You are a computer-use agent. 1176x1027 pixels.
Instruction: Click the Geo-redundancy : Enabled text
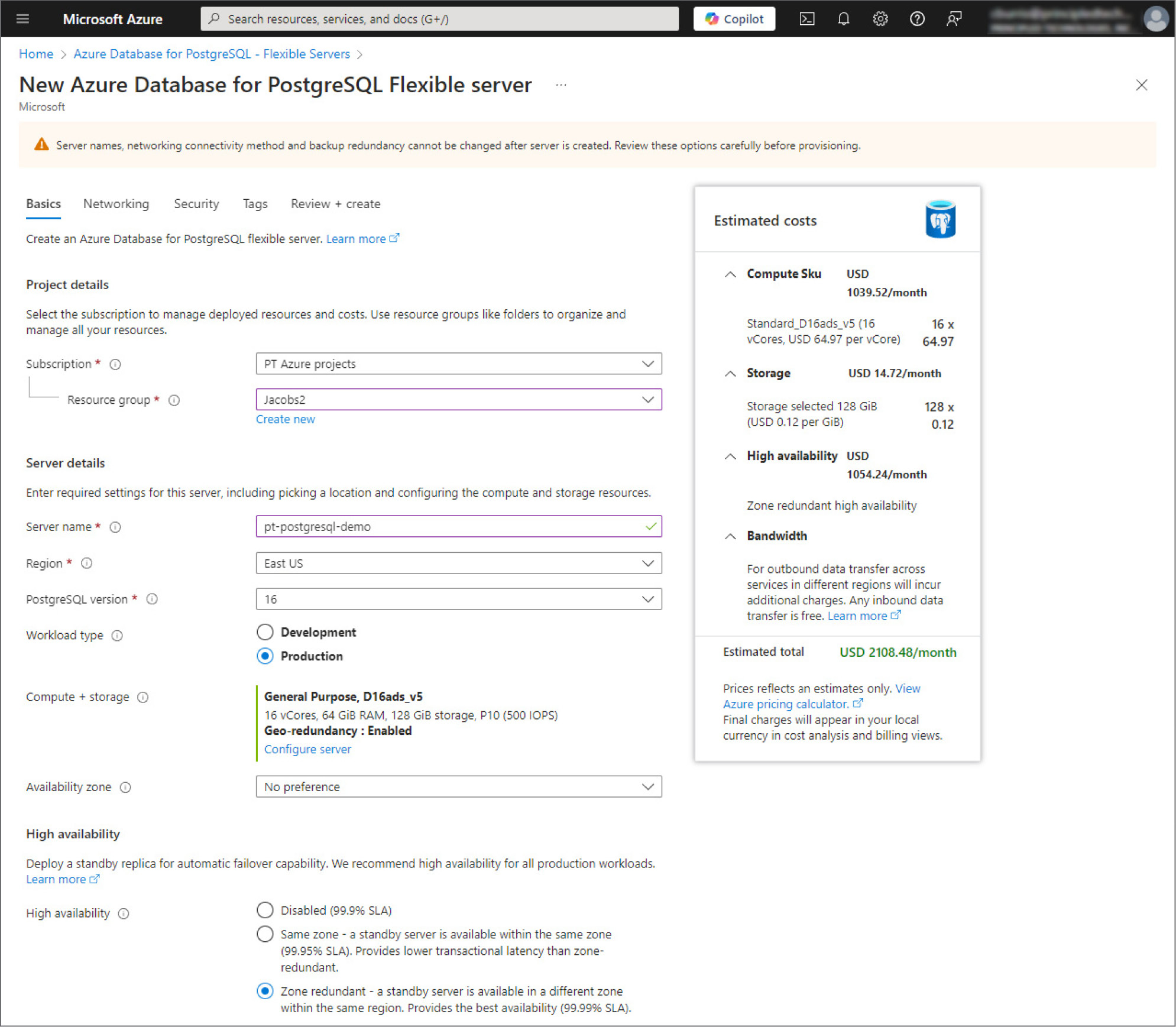(338, 731)
